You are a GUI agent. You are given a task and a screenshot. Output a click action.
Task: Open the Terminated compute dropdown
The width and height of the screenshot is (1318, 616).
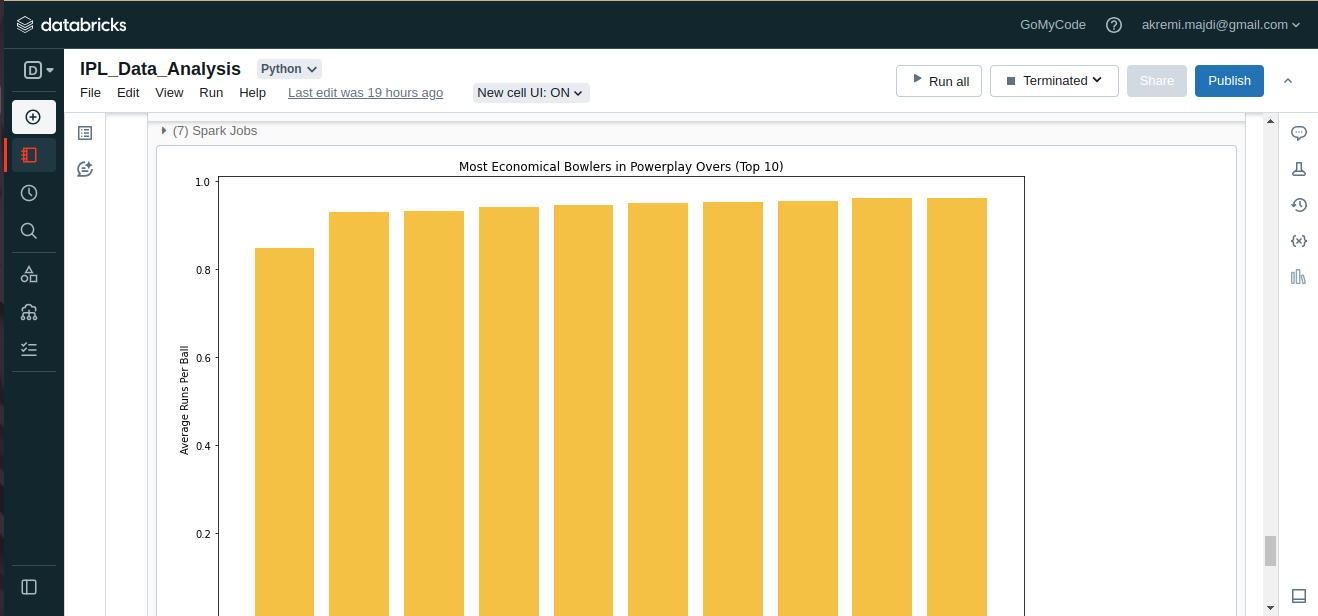click(1054, 81)
